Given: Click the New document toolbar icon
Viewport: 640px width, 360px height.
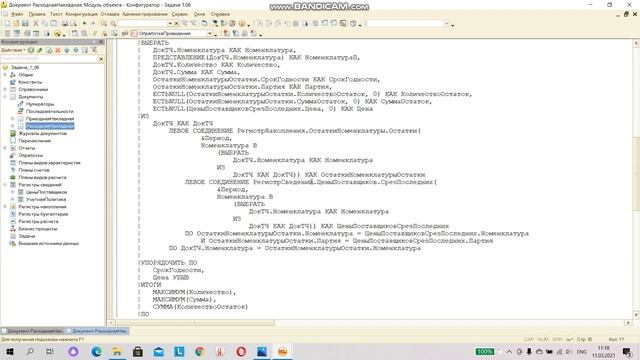Looking at the screenshot, I should 7,24.
